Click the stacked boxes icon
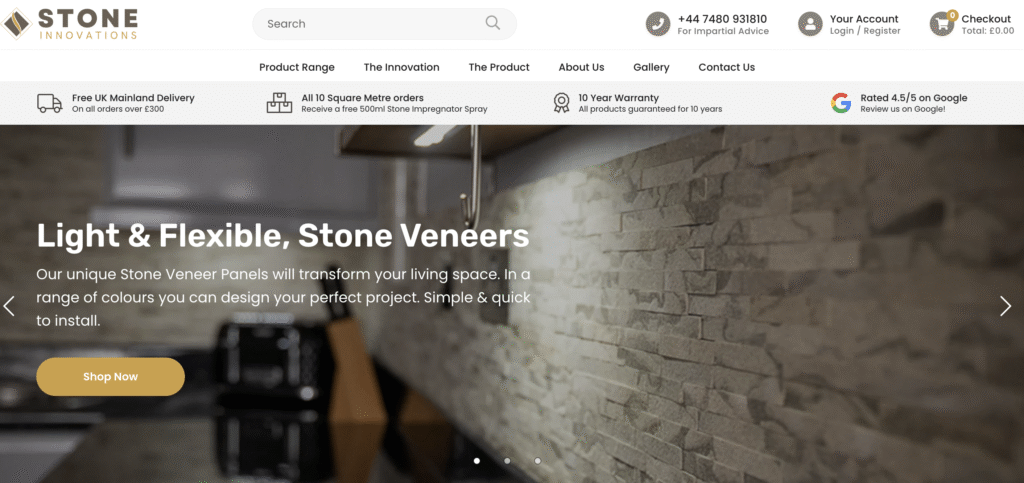 pyautogui.click(x=280, y=103)
